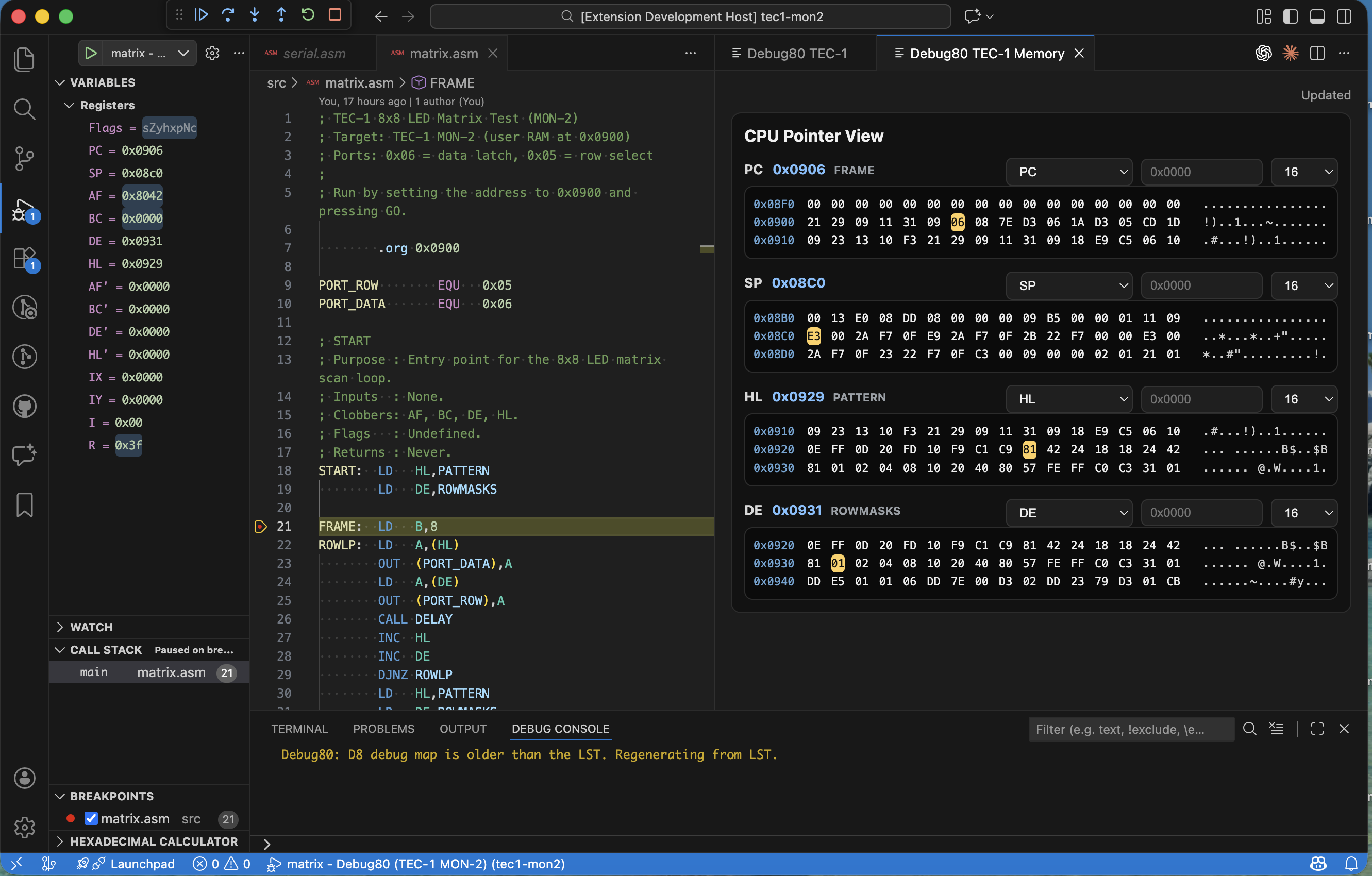Open launch.json via gear icon
This screenshot has width=1372, height=876.
[212, 54]
